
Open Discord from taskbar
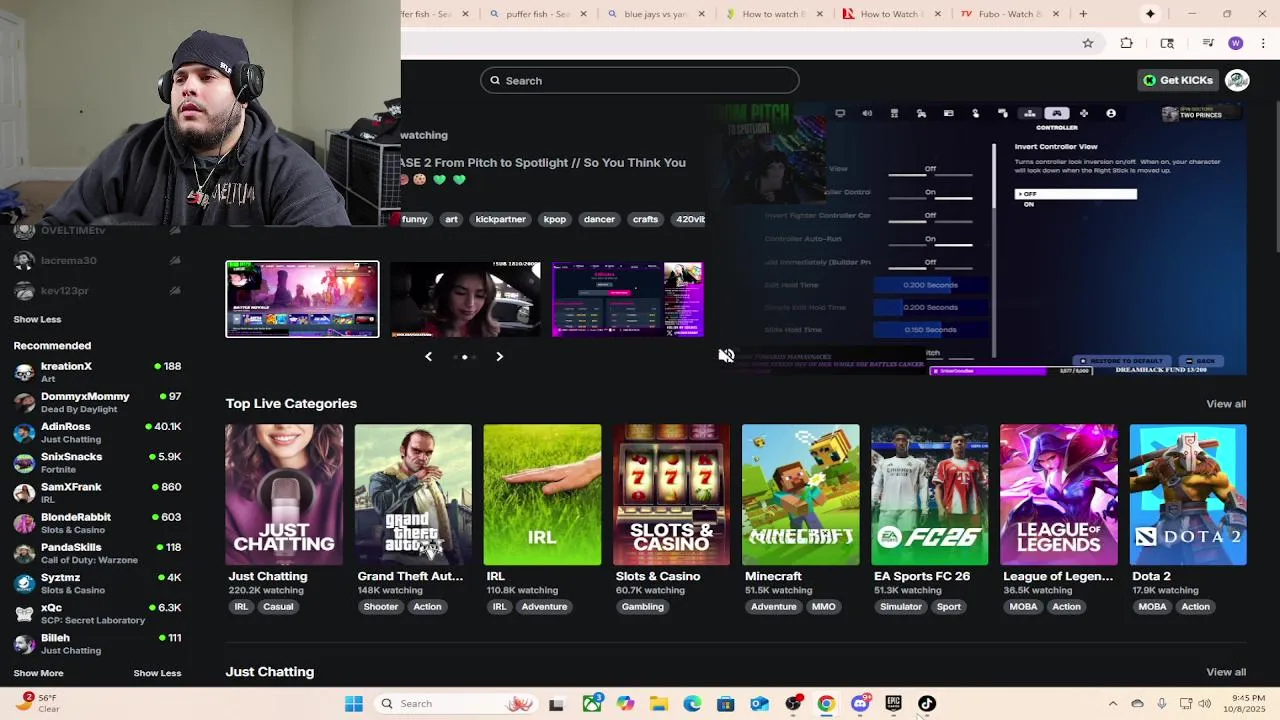pos(860,704)
